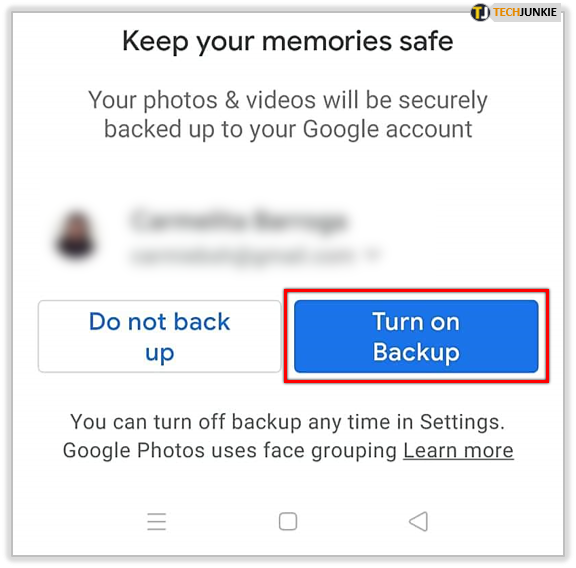Click the word Settings in the footer note
Viewport: 576px width, 568px height.
coord(462,422)
